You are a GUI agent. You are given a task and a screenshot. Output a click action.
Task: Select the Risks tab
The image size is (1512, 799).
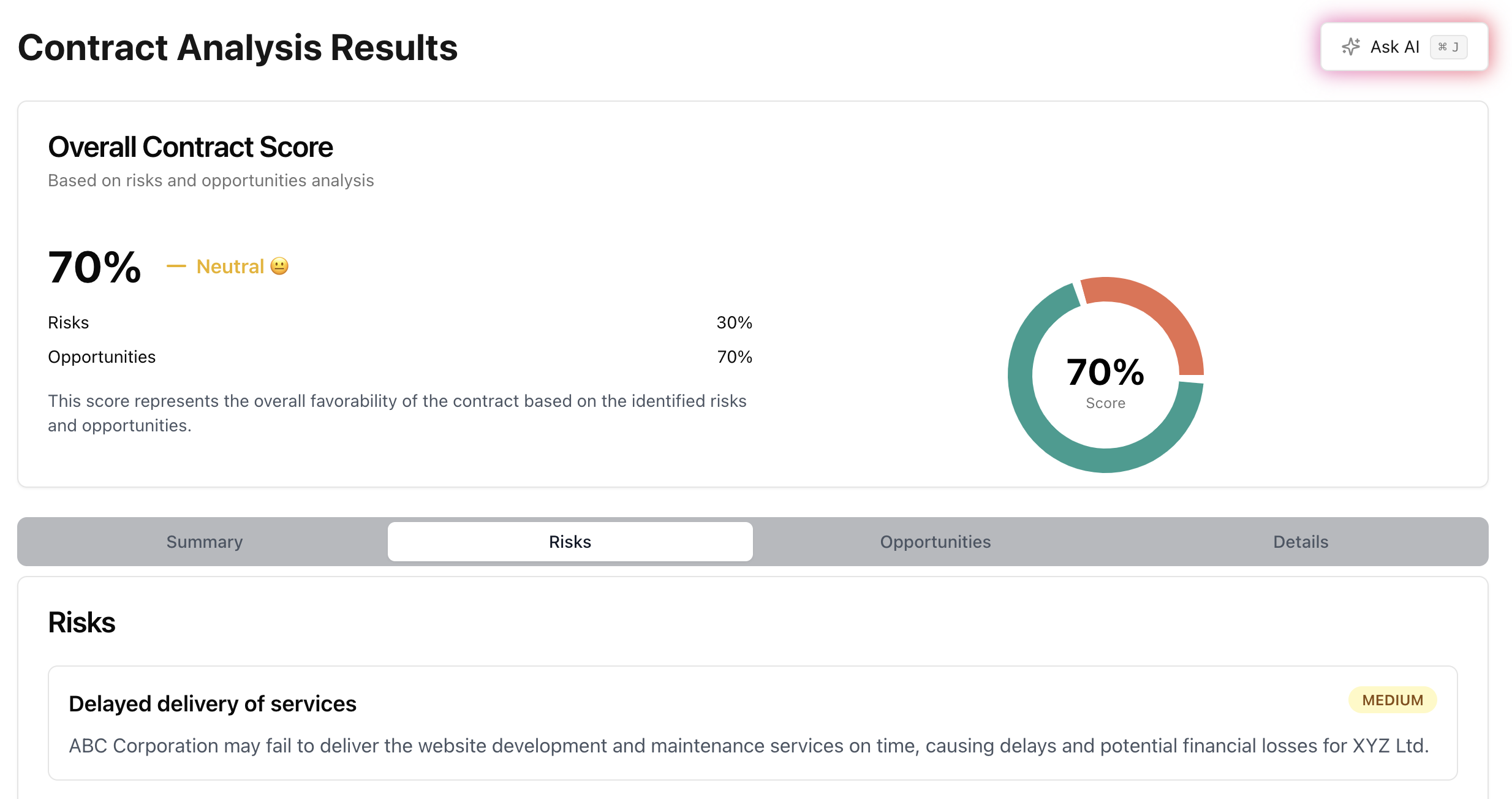pyautogui.click(x=570, y=542)
